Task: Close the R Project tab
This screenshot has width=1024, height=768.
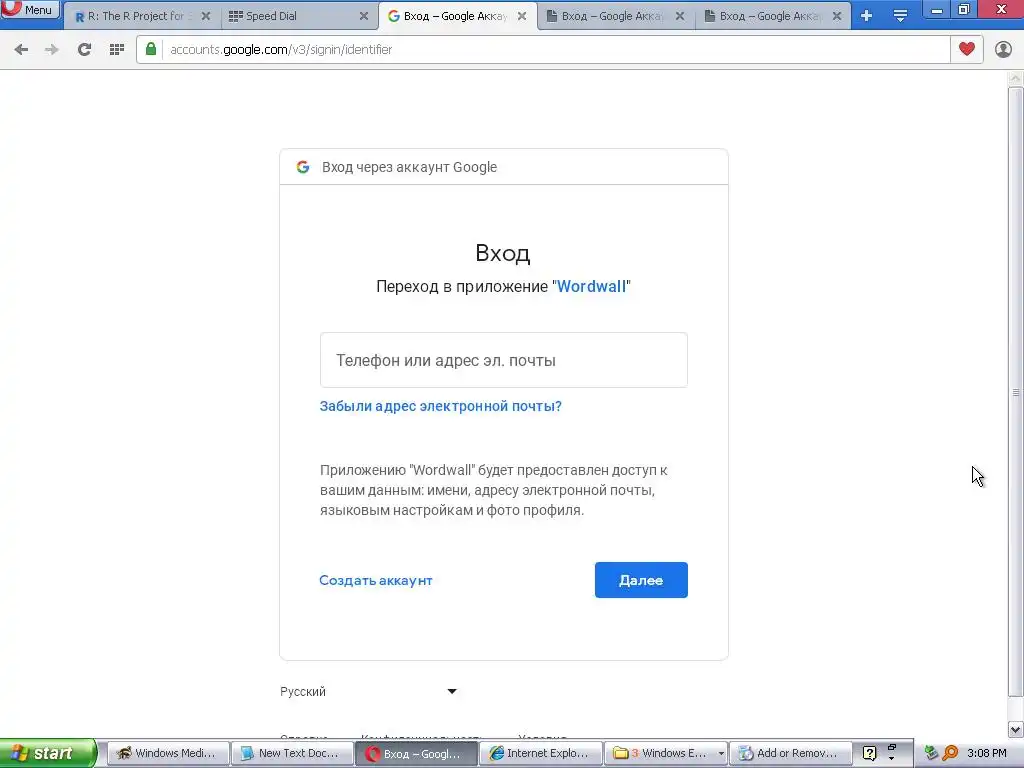Action: click(206, 16)
